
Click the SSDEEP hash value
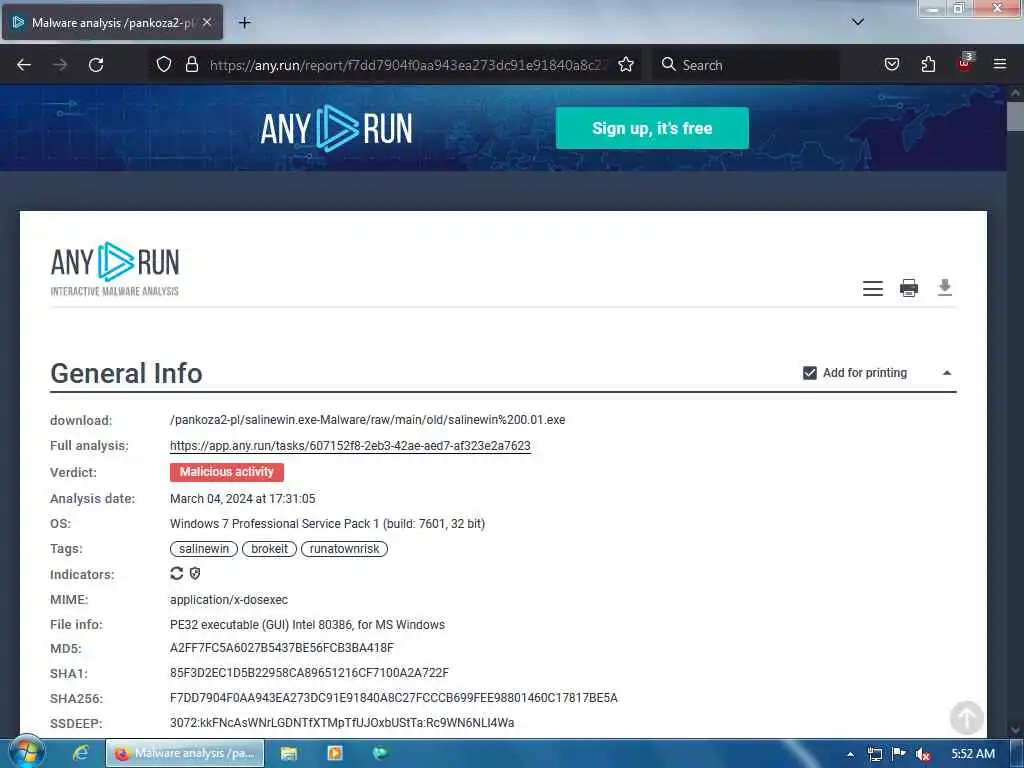(342, 723)
